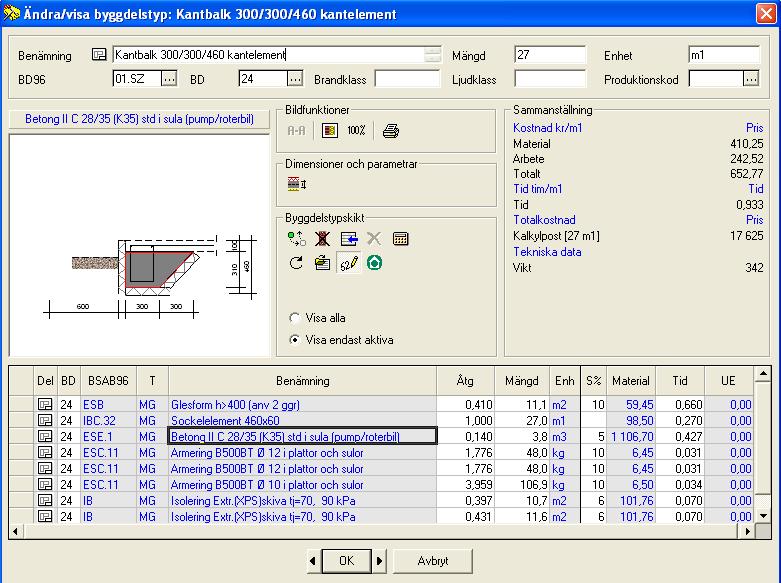Click the table's horizontal scroll right arrow
The height and width of the screenshot is (583, 781).
tap(747, 531)
